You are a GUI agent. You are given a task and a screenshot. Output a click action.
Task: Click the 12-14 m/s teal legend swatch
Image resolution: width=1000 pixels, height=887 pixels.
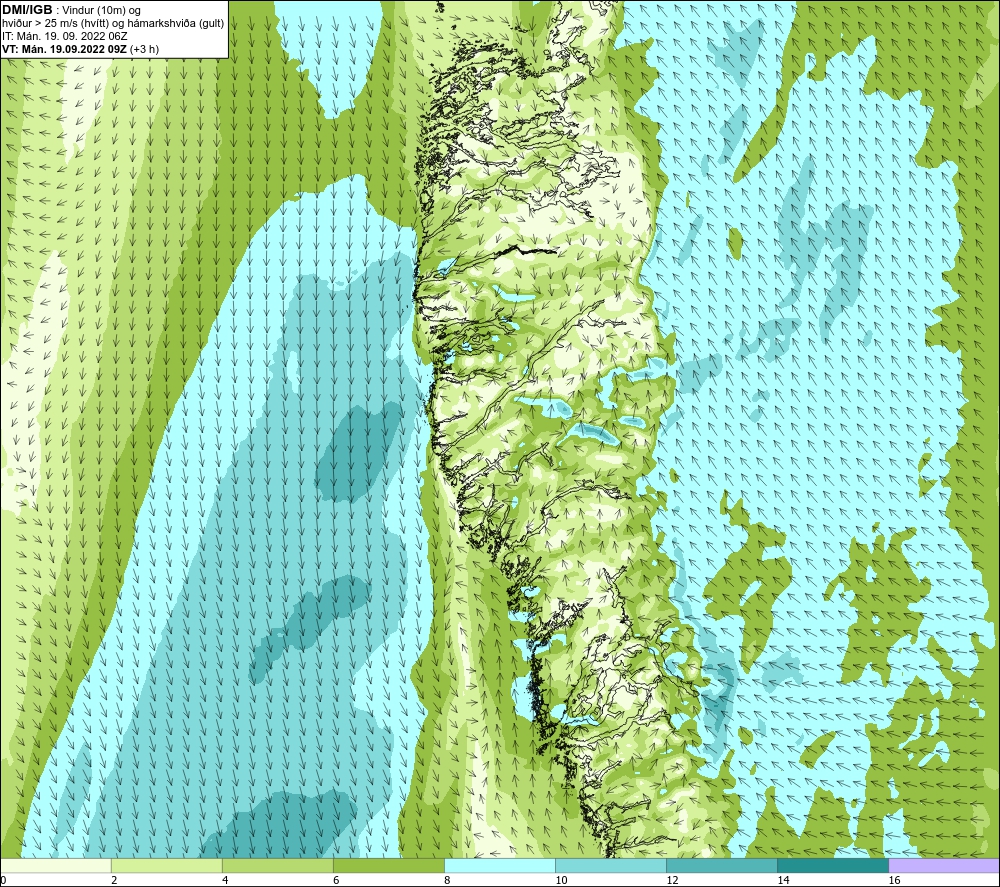721,865
